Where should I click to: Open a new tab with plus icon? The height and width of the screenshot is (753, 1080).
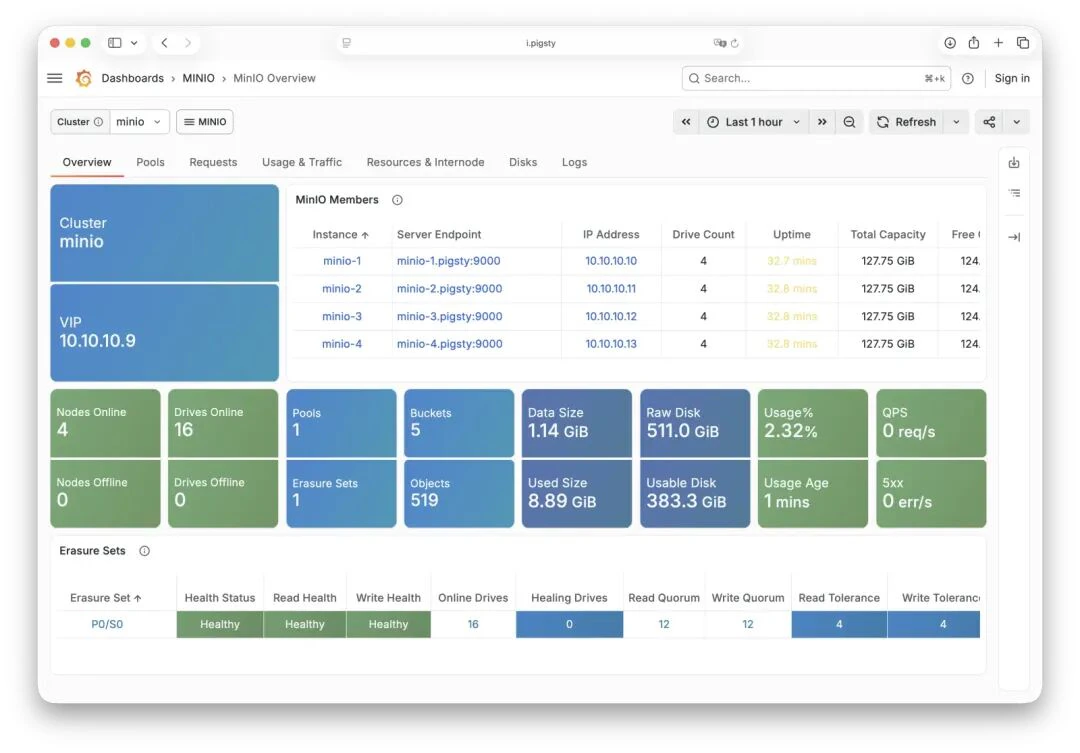pyautogui.click(x=998, y=43)
